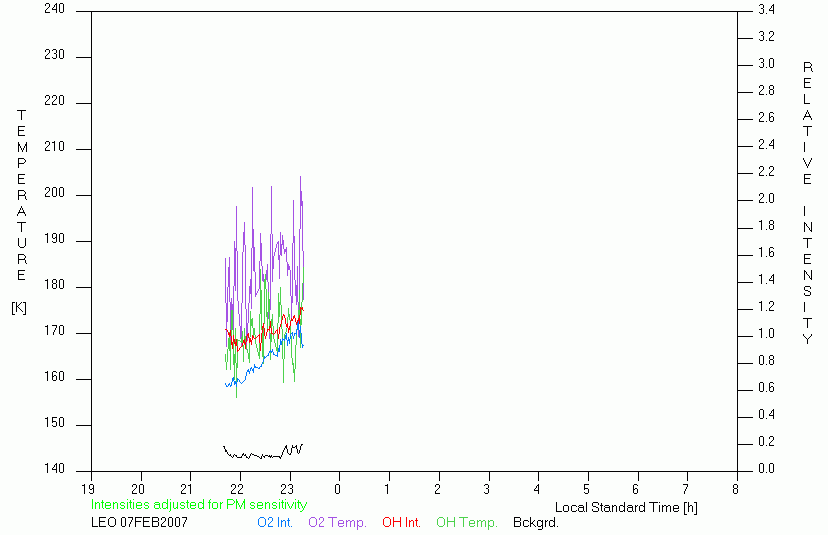Click the 200 temperature axis value
The image size is (828, 535).
(x=54, y=193)
